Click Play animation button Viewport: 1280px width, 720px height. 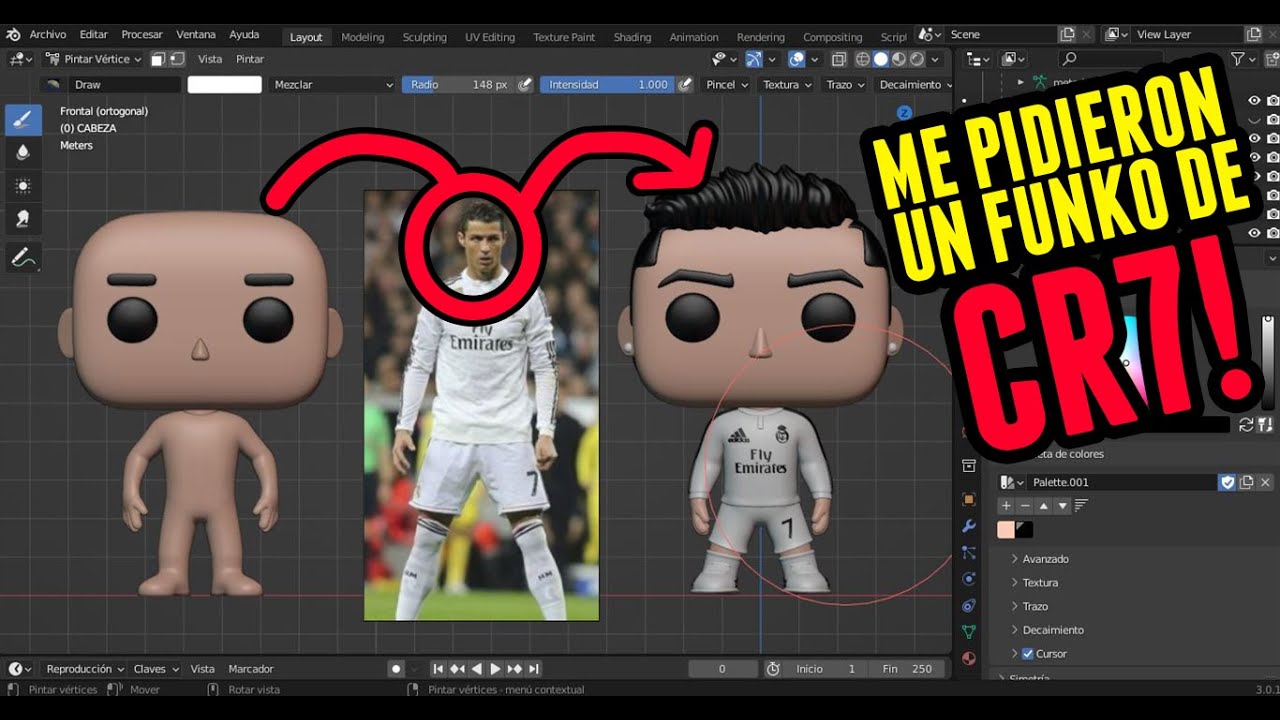click(495, 669)
